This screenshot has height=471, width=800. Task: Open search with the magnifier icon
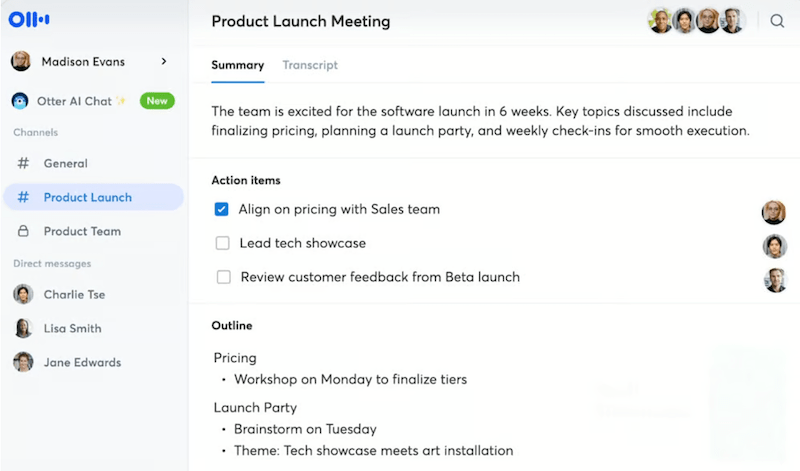(777, 21)
